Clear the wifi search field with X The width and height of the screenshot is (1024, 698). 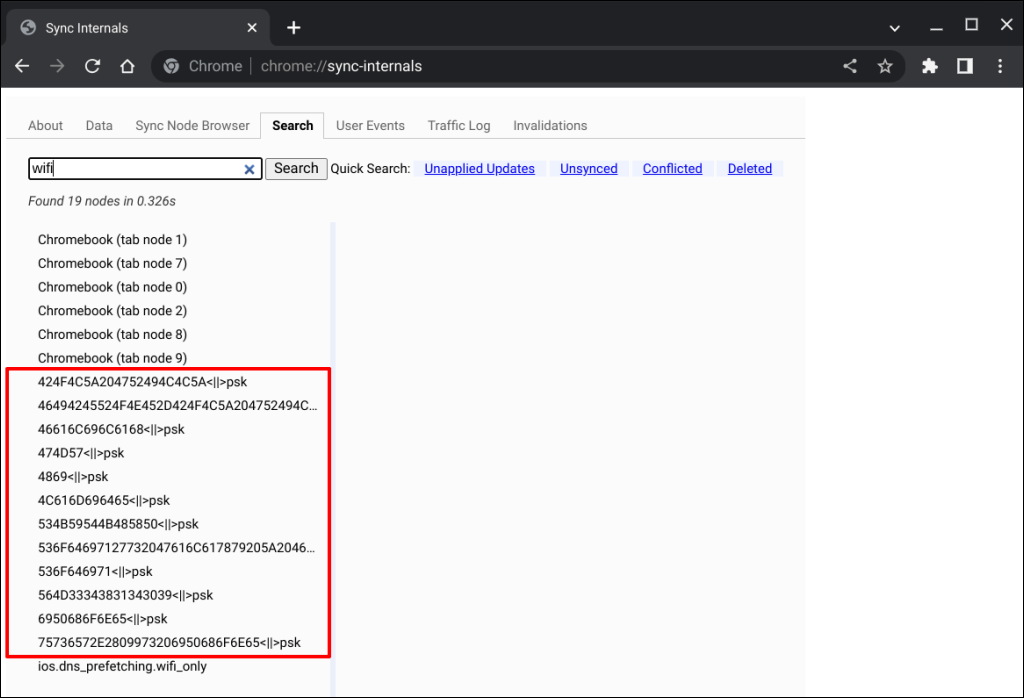[249, 169]
